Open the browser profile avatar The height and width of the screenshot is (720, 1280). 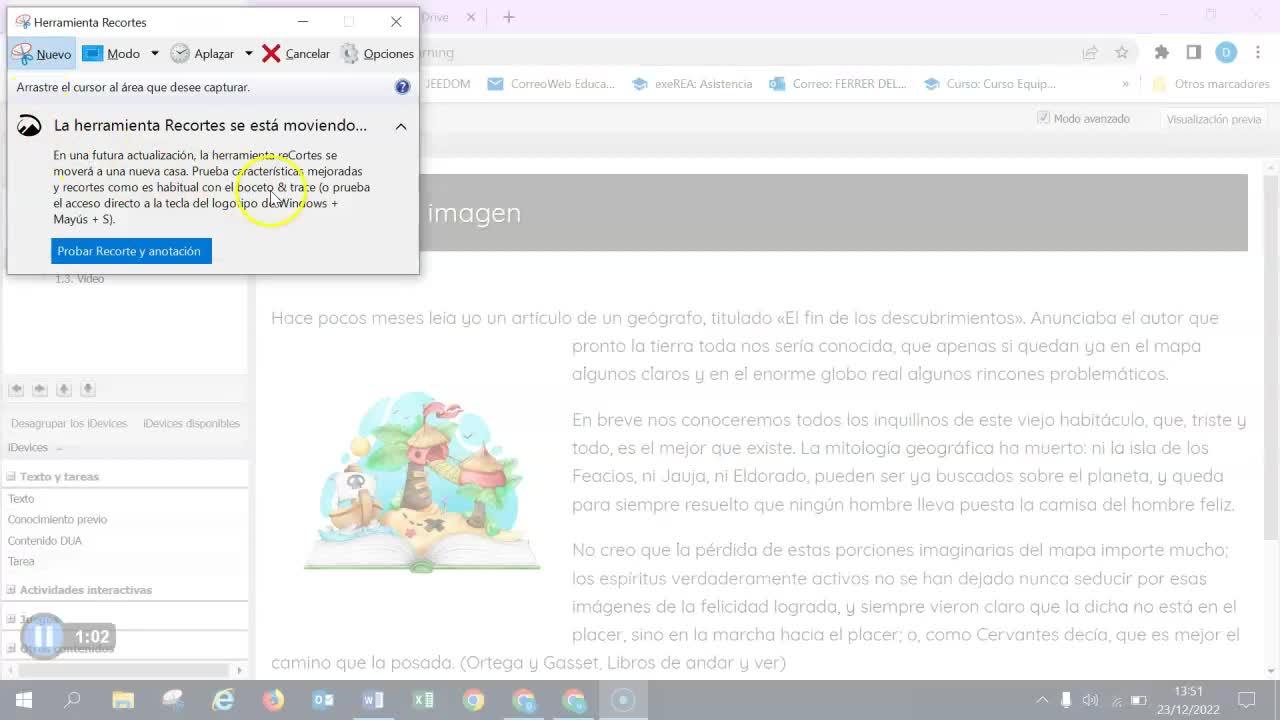(1227, 53)
